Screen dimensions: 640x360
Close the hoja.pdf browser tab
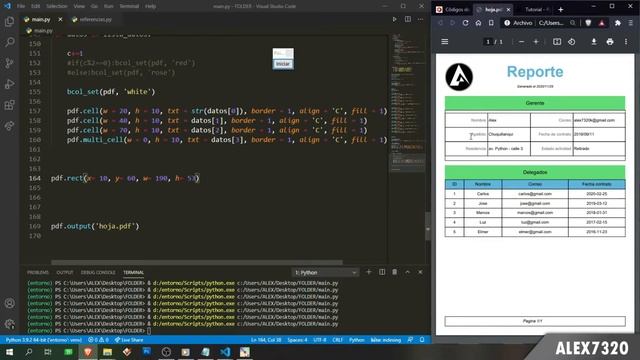(x=508, y=9)
